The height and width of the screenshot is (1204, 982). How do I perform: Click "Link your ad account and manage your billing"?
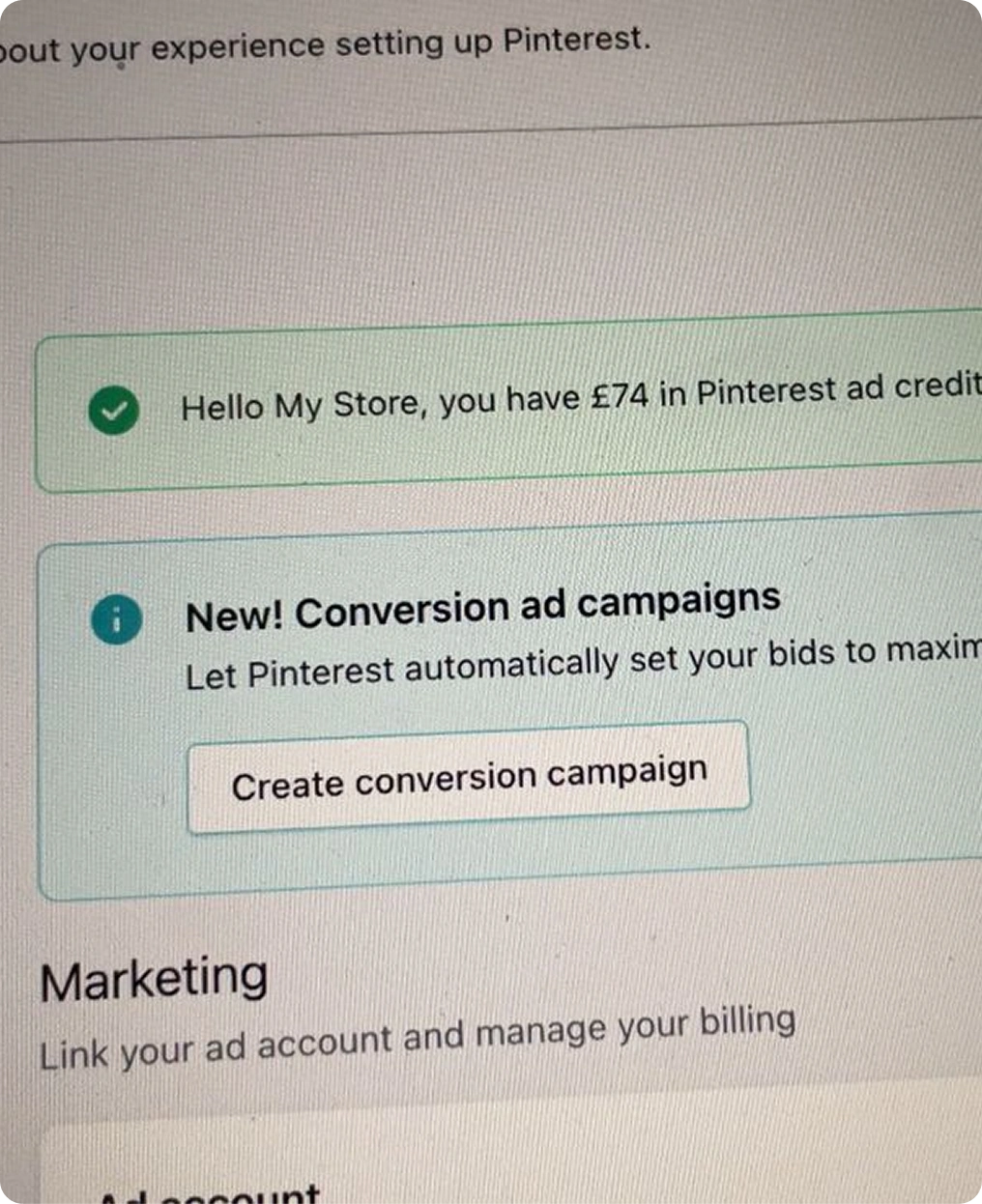point(418,1038)
